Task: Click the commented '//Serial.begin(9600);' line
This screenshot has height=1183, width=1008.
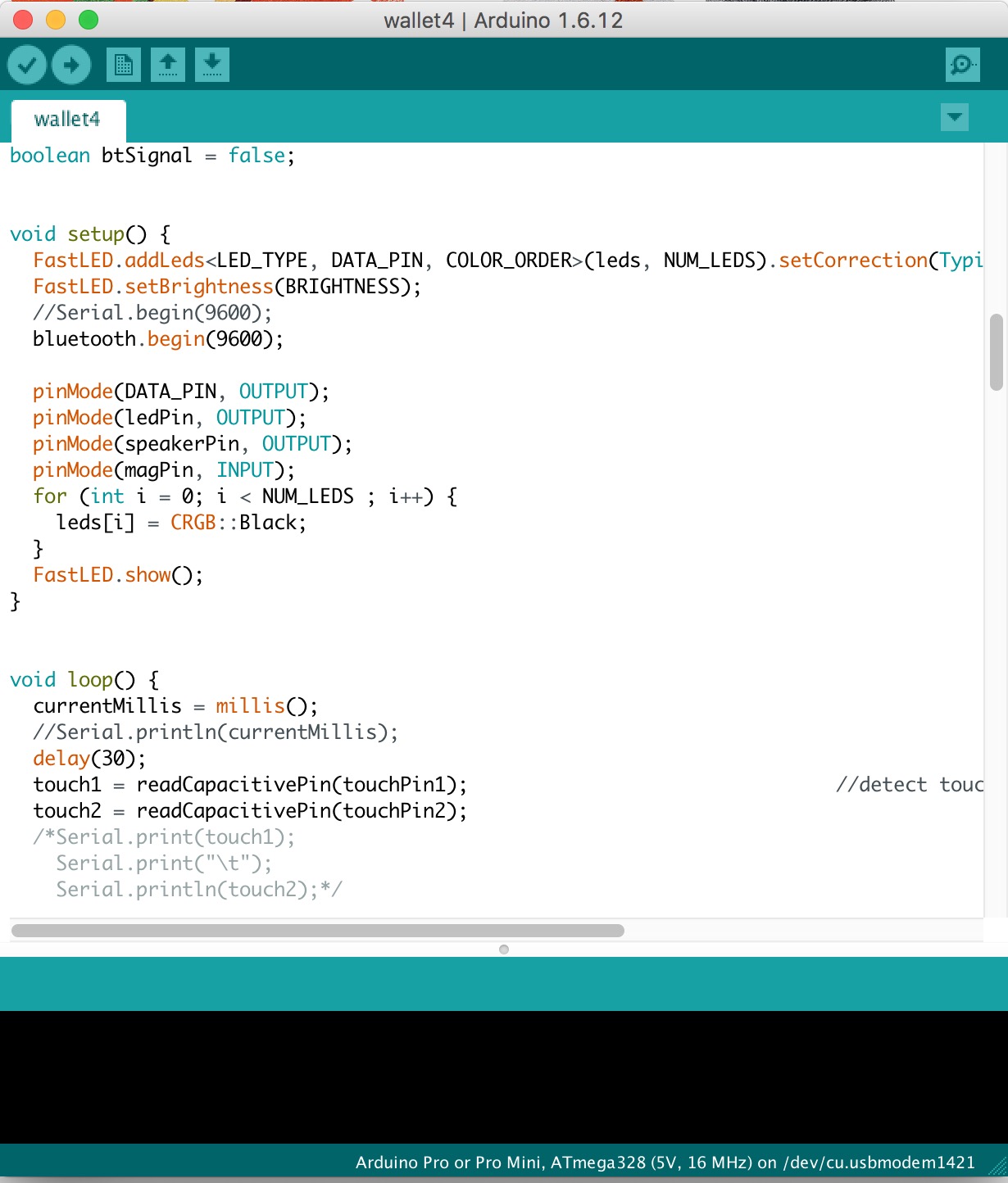Action: [x=152, y=313]
